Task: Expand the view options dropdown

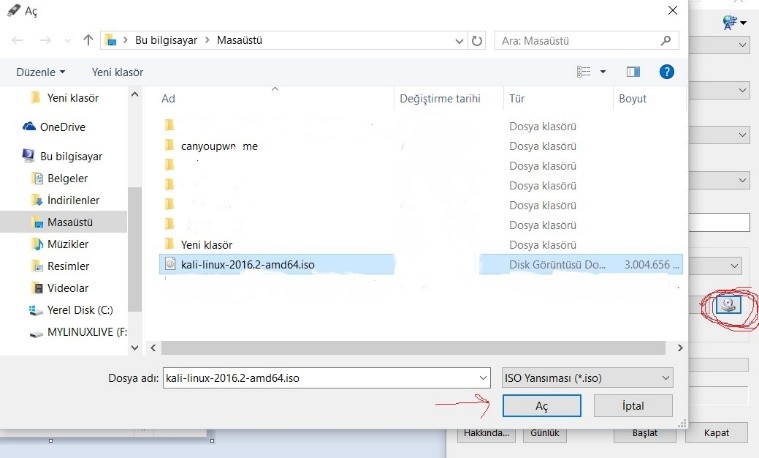Action: coord(603,72)
